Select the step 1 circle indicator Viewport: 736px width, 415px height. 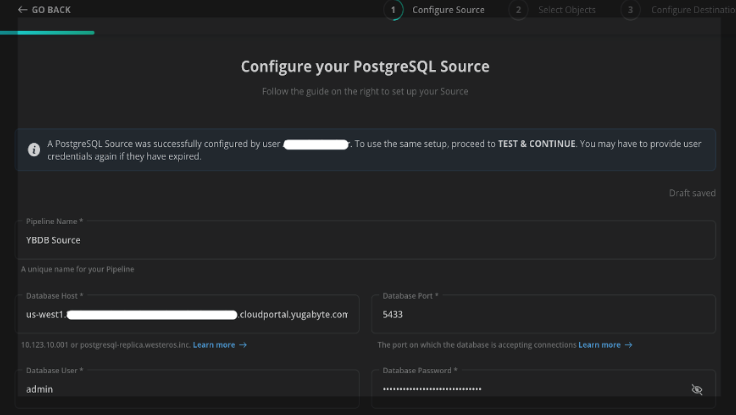[394, 10]
